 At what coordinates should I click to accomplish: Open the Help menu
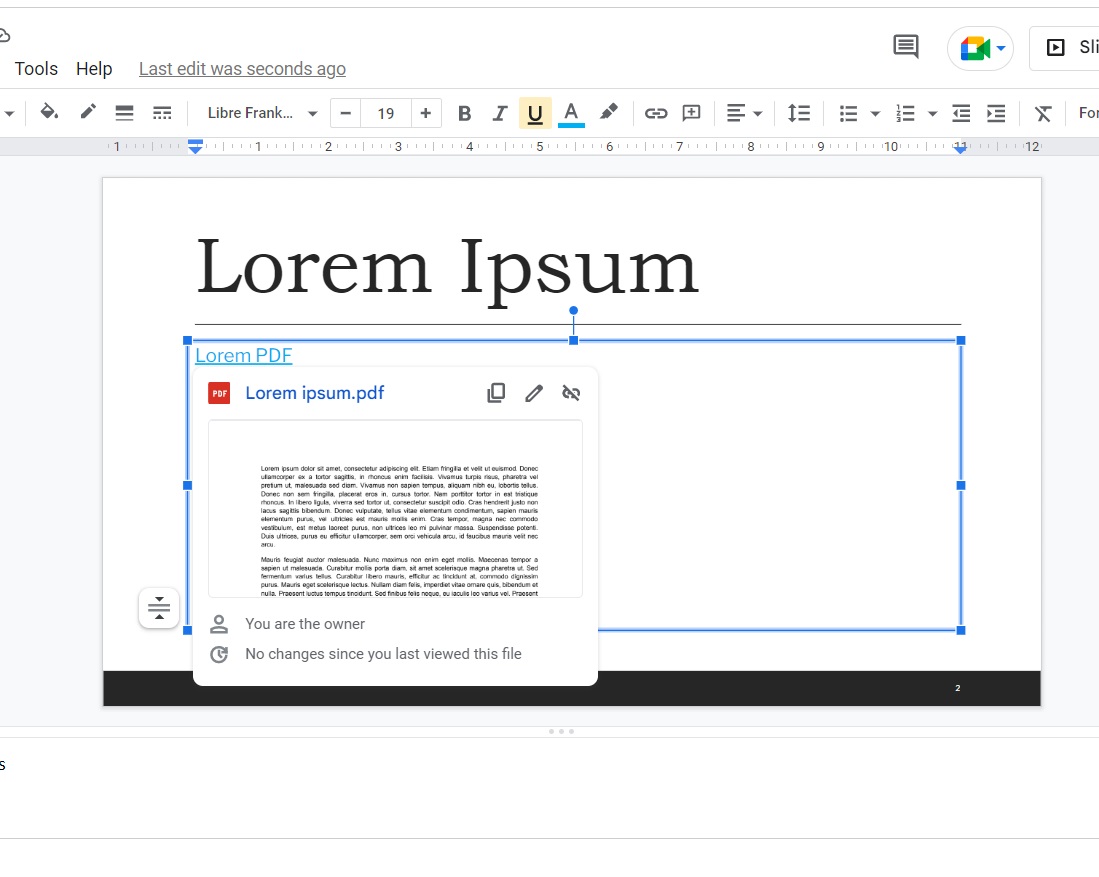(x=94, y=68)
